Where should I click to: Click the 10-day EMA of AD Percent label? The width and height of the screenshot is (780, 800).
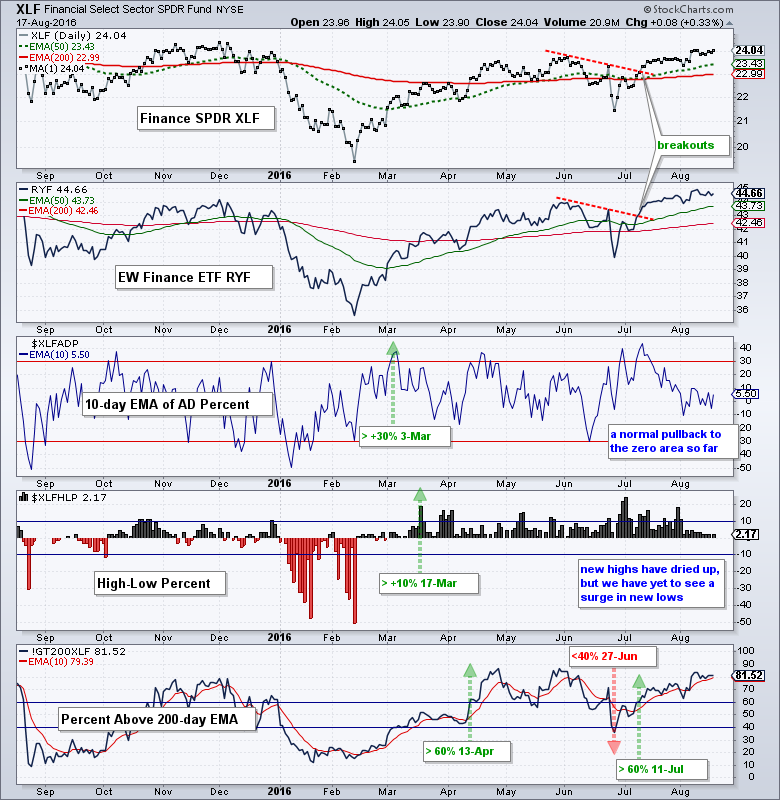click(x=178, y=405)
